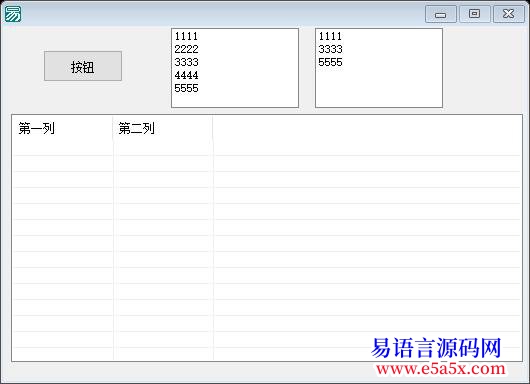Maximize the window
This screenshot has width=530, height=384.
point(475,14)
